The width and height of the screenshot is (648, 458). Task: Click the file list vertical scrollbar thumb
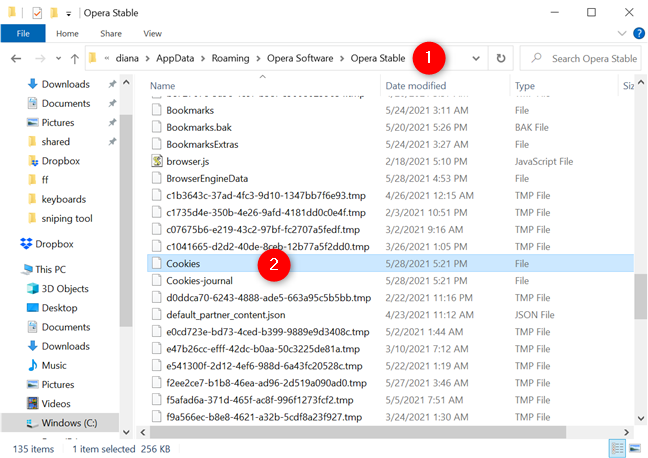click(641, 296)
